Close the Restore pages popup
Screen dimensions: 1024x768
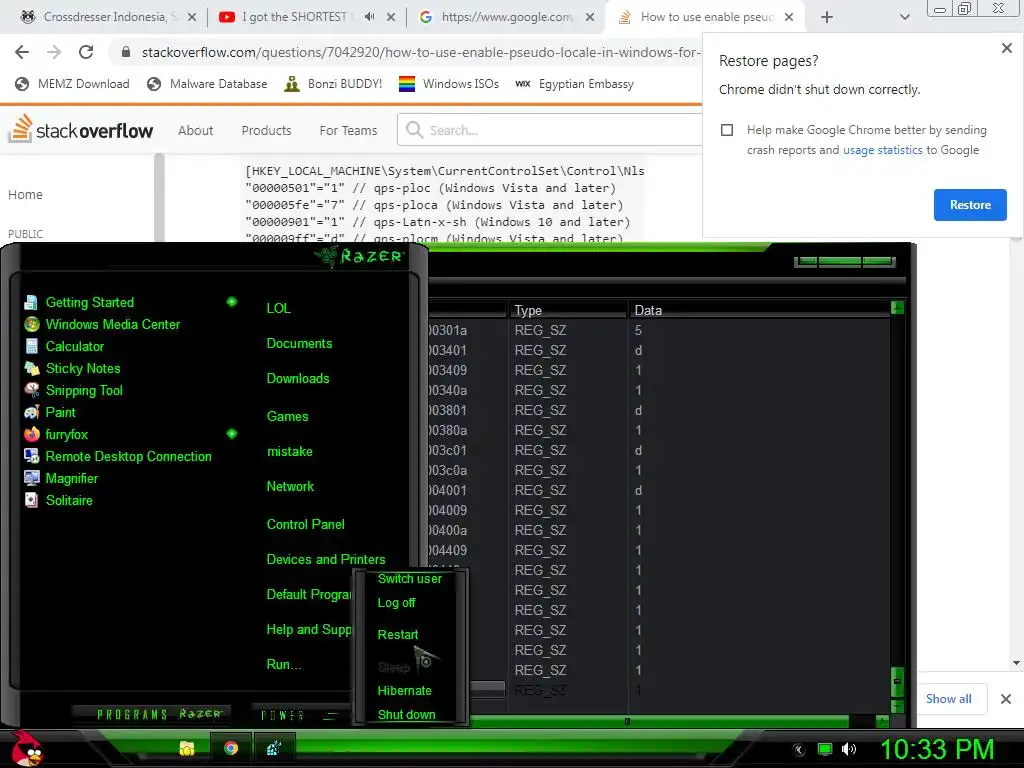1006,48
